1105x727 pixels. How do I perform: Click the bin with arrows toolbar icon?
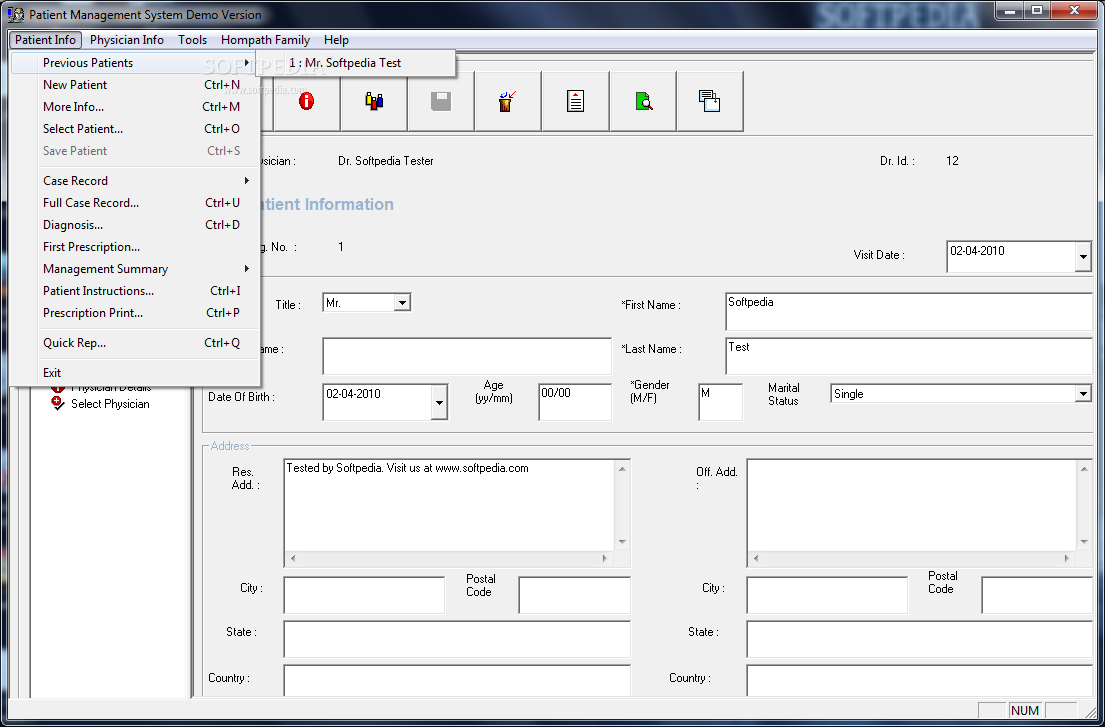pos(507,101)
